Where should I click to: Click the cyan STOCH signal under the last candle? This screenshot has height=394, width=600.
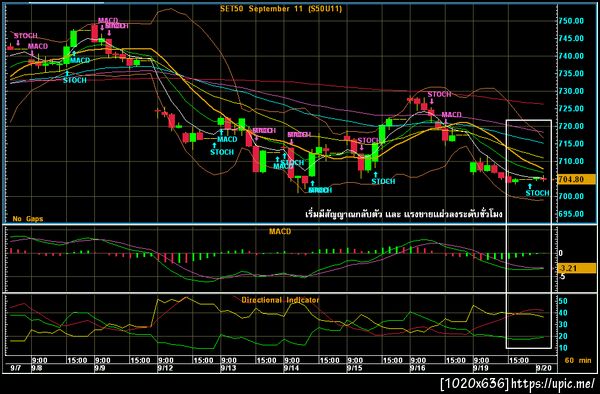537,193
